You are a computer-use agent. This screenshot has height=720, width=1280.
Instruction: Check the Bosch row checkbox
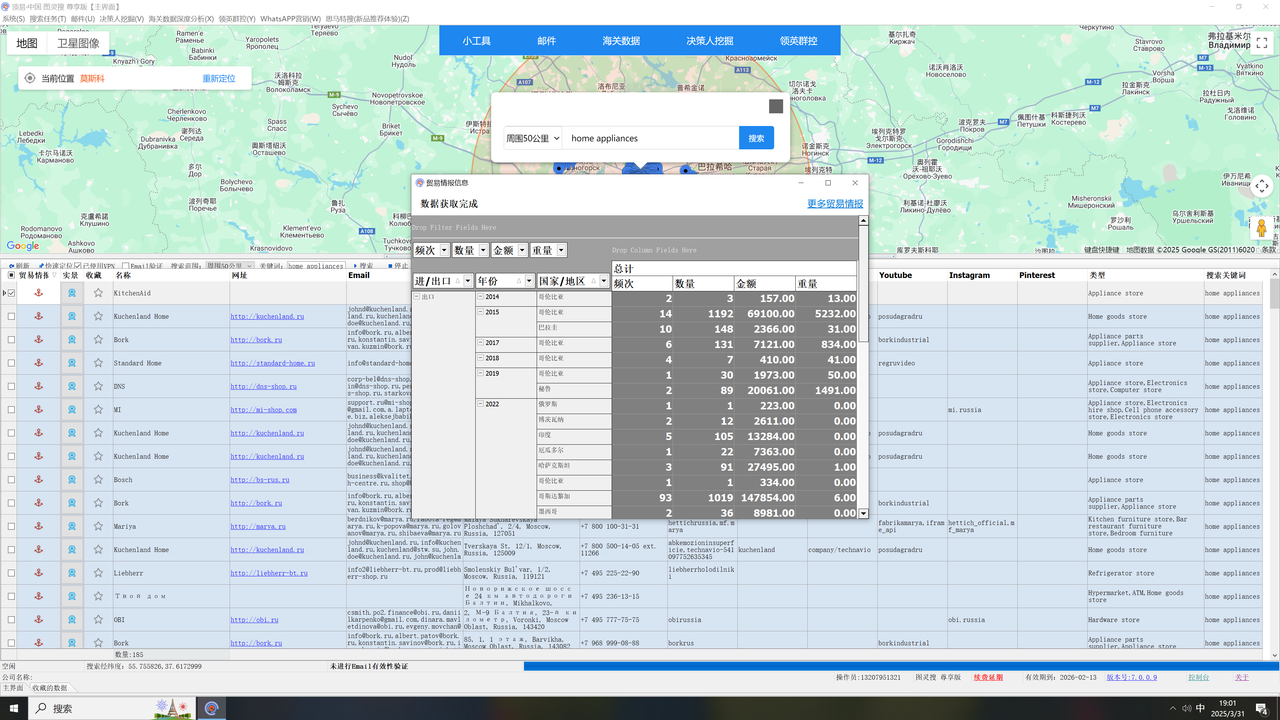[x=11, y=480]
